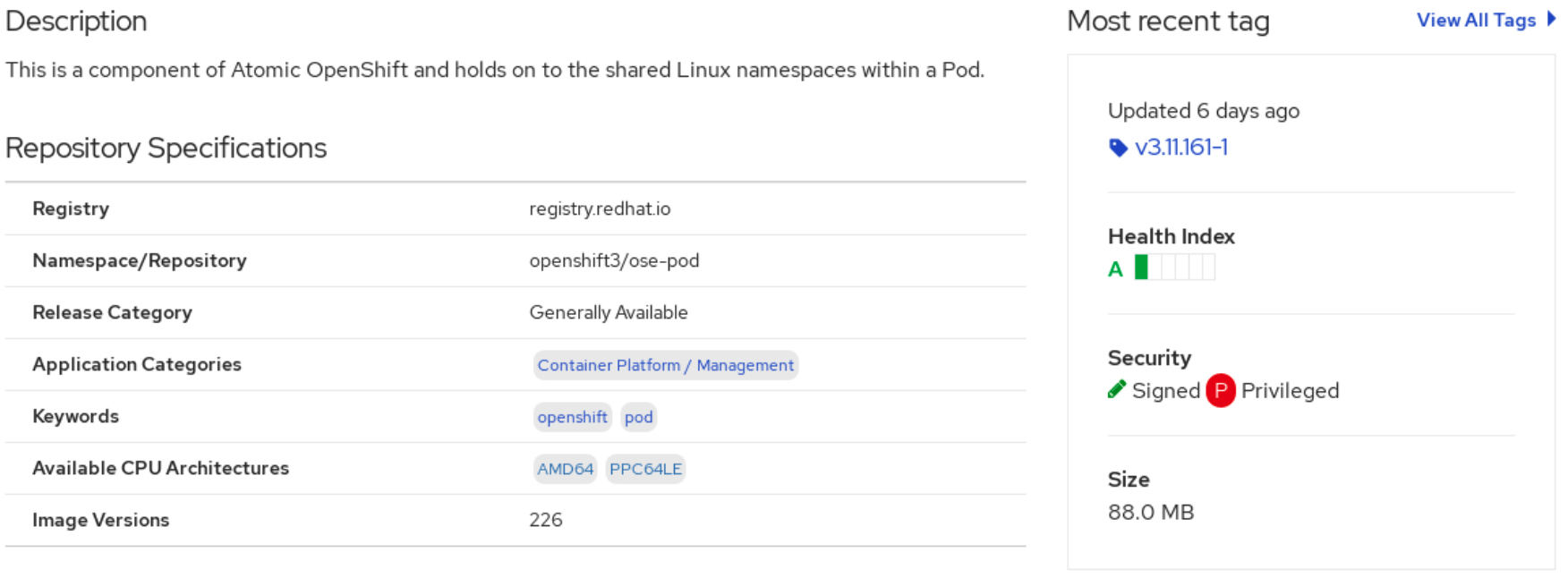1568x578 pixels.
Task: Click the Generally Available release value
Action: [x=609, y=312]
